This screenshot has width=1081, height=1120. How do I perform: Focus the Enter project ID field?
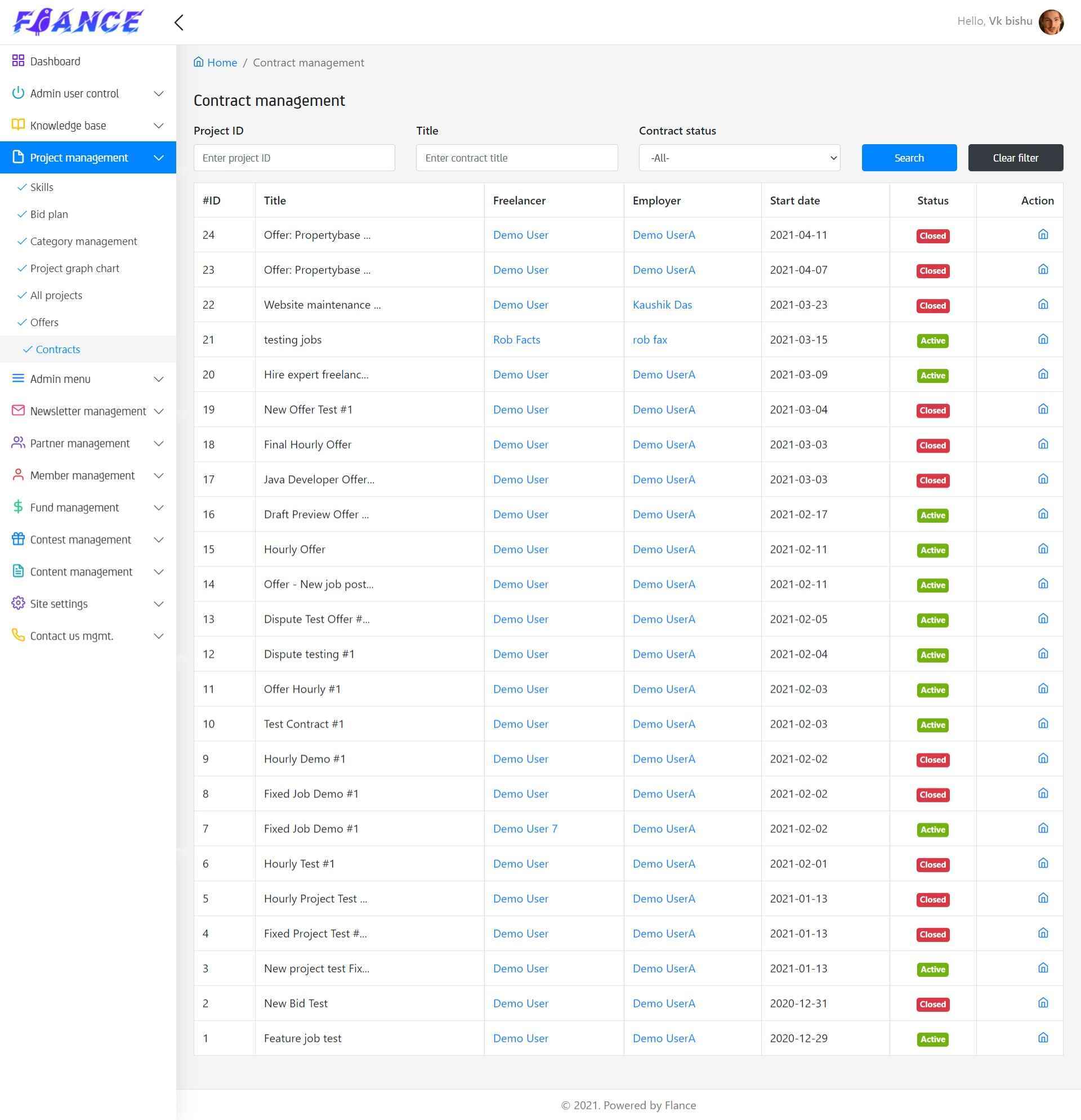294,158
